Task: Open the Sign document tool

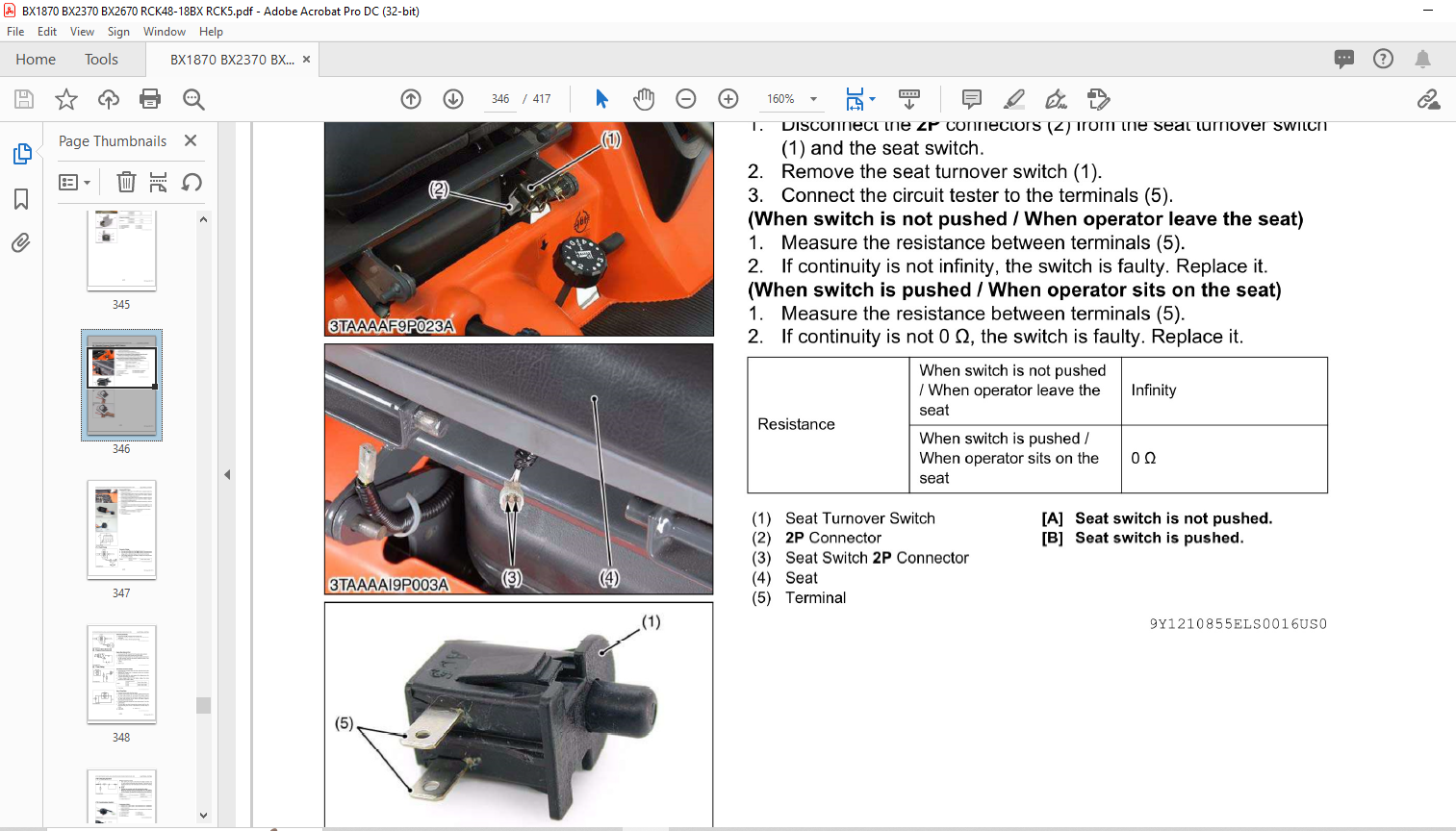Action: click(x=1057, y=99)
